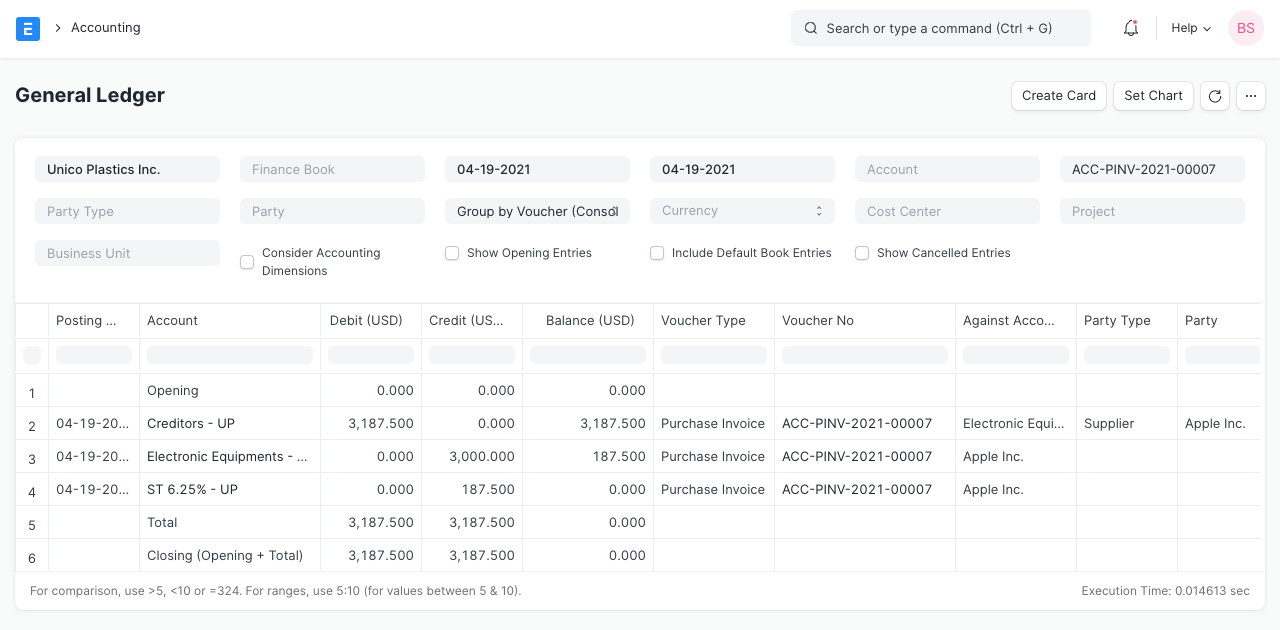1280x630 pixels.
Task: Enable Show Cancelled Entries
Action: [x=862, y=253]
